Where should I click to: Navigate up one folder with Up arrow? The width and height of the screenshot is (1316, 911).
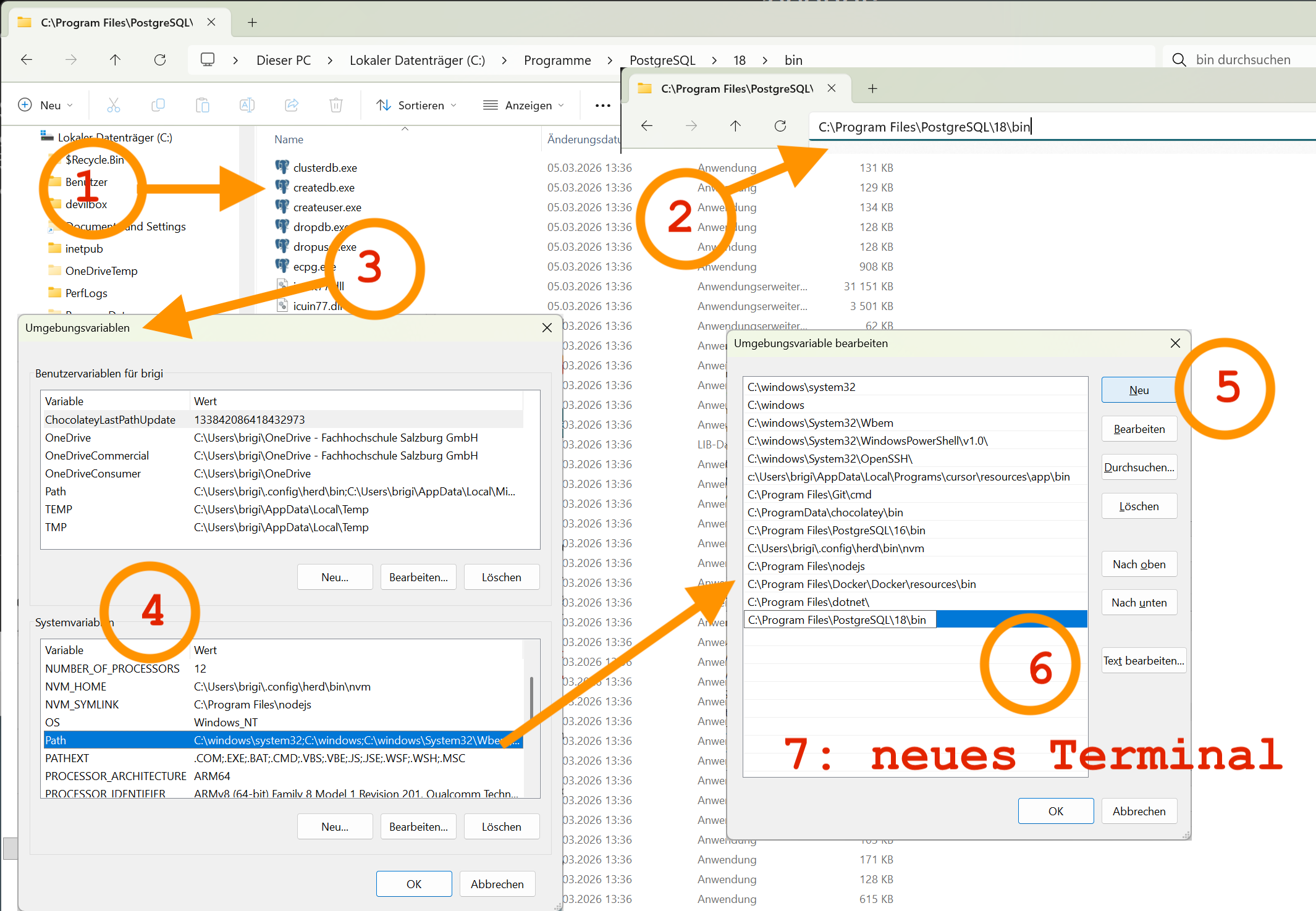click(x=115, y=60)
